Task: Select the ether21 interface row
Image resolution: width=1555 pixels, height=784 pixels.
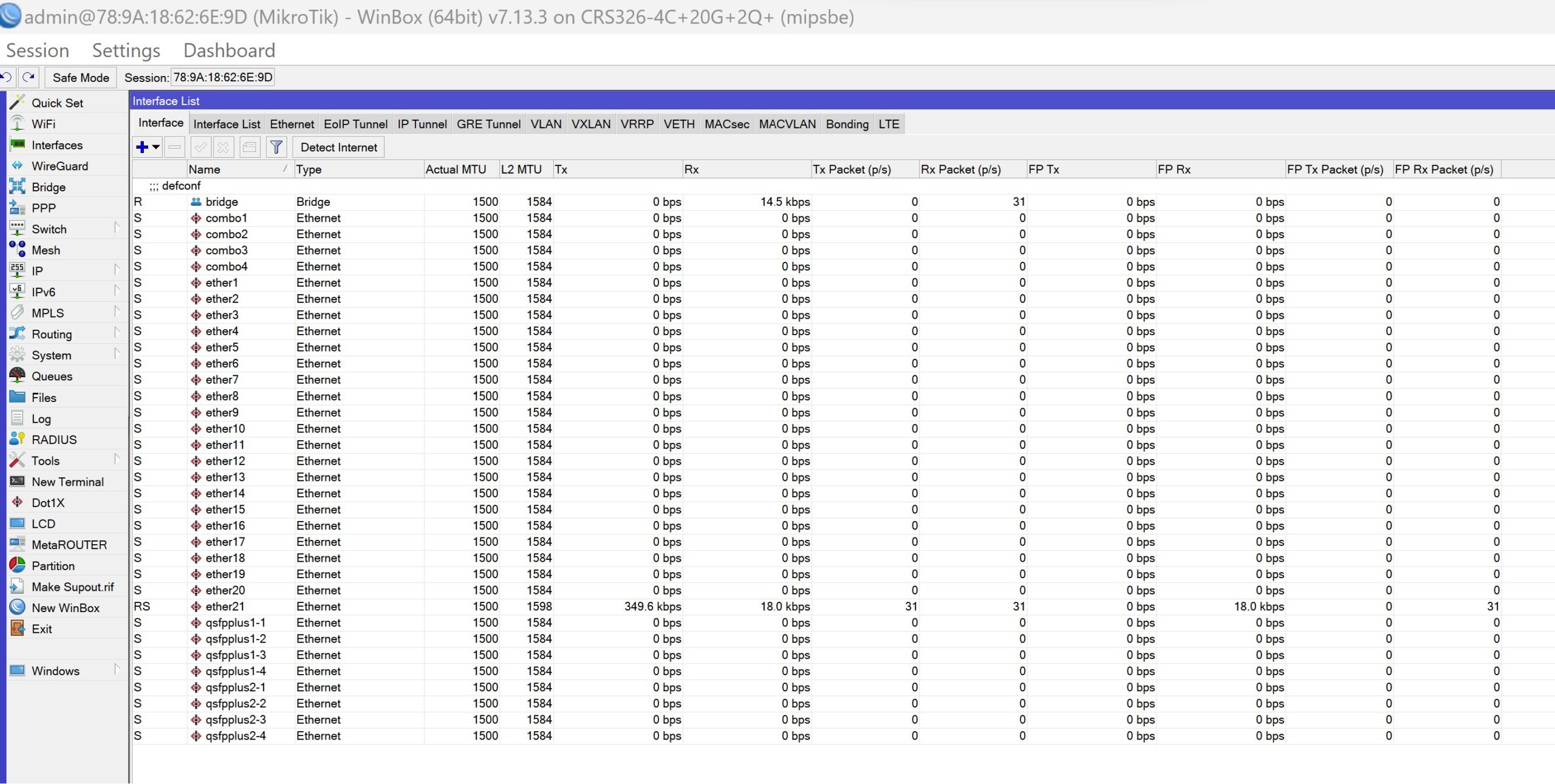Action: pos(225,607)
